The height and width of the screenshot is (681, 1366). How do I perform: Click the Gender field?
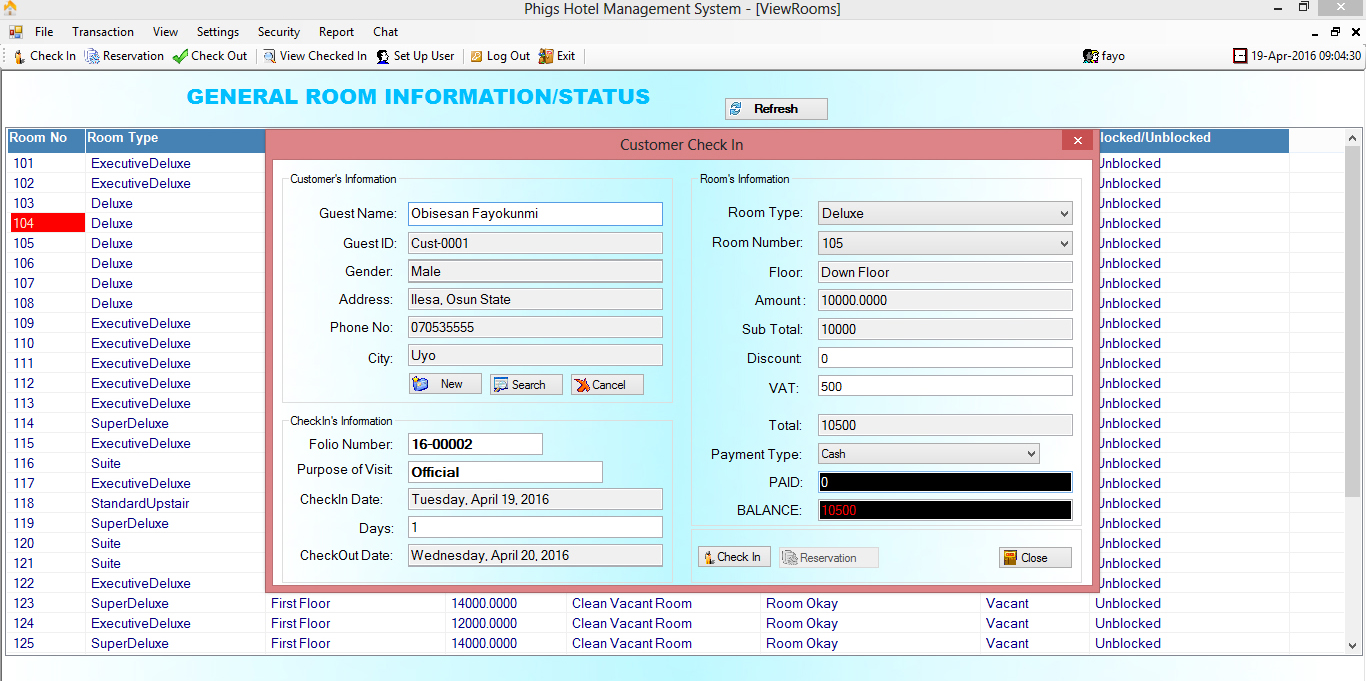tap(535, 271)
